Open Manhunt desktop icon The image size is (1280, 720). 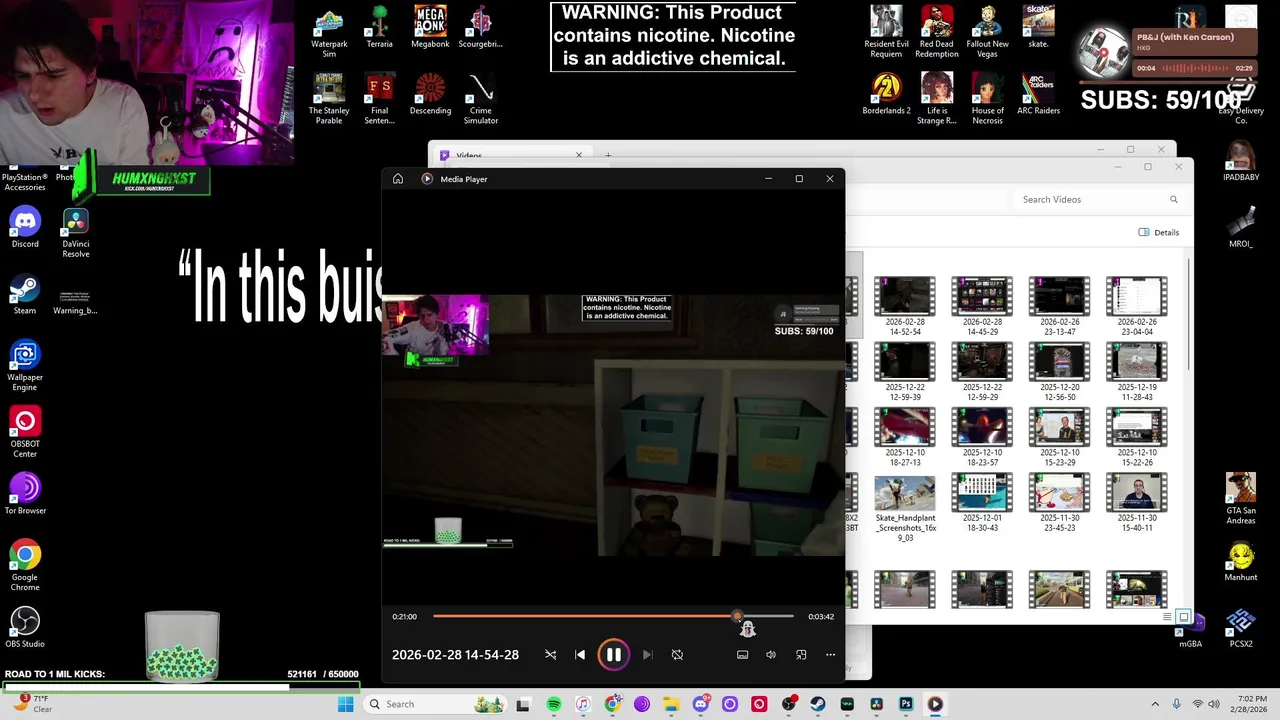(x=1241, y=562)
